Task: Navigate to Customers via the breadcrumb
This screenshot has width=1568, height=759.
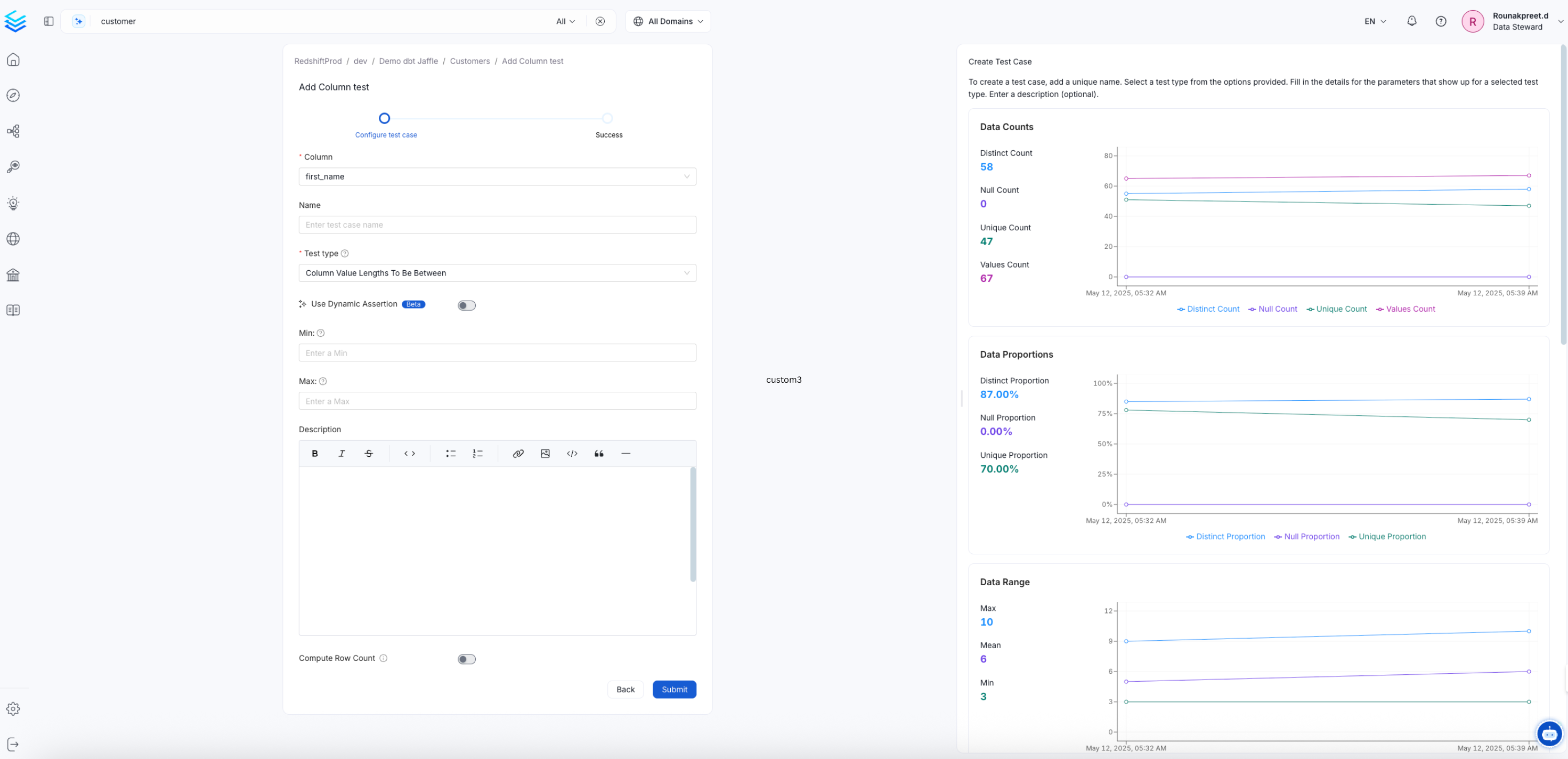Action: click(x=469, y=61)
